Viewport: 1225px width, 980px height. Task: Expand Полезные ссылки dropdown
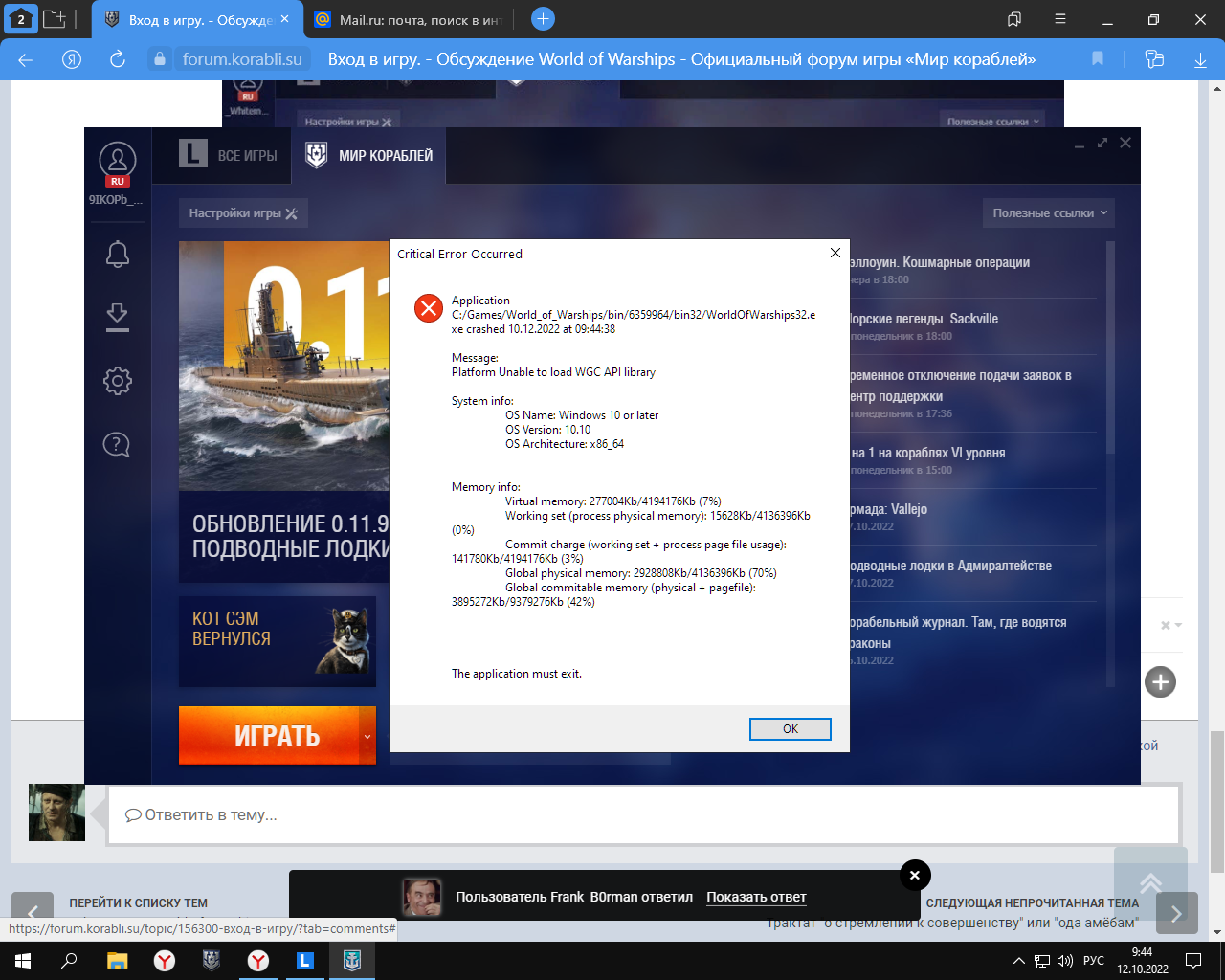pyautogui.click(x=1050, y=213)
